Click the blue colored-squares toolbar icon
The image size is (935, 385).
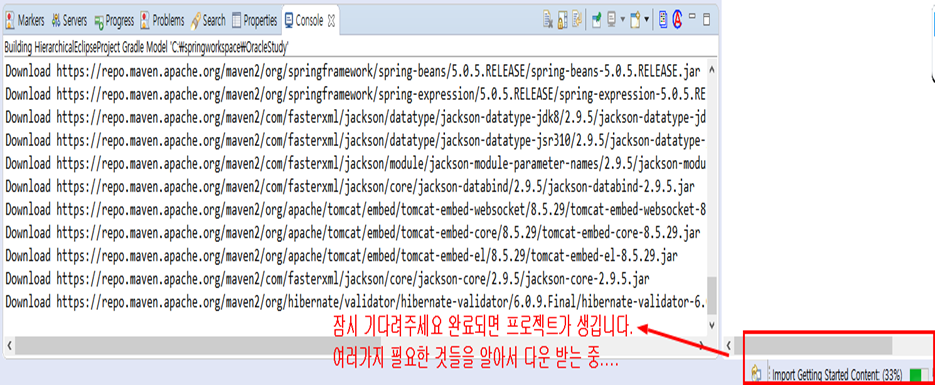pyautogui.click(x=664, y=19)
